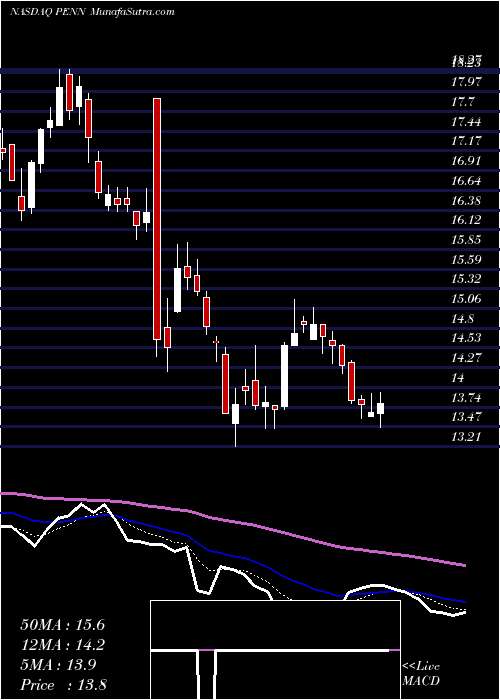500x700 pixels.
Task: Select the 17.17 price label
Action: click(466, 141)
